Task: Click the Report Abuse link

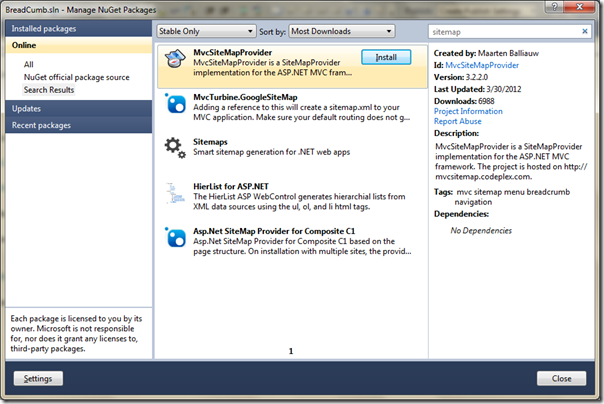Action: [x=458, y=121]
